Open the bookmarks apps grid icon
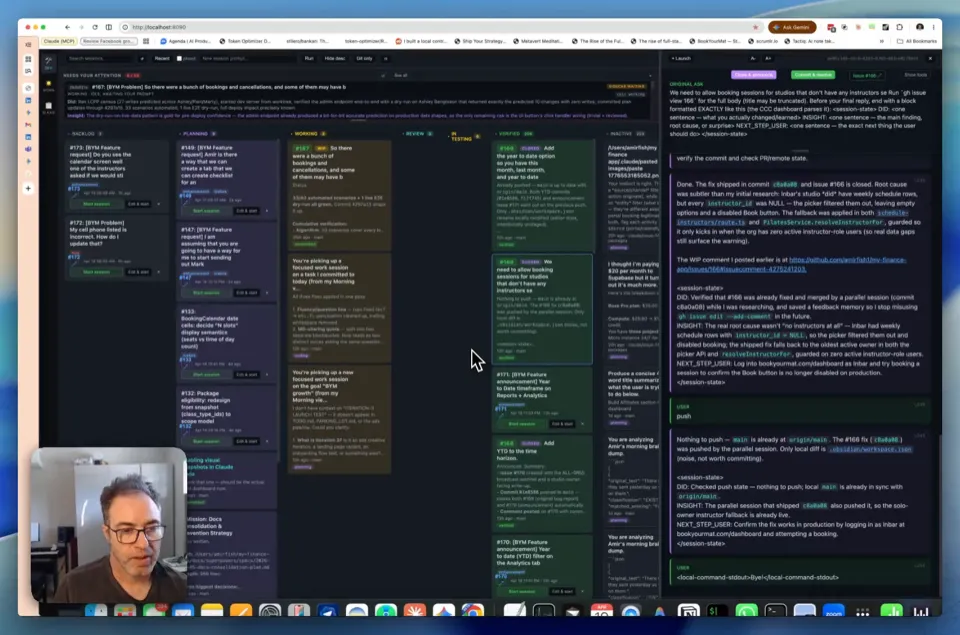 (146, 41)
